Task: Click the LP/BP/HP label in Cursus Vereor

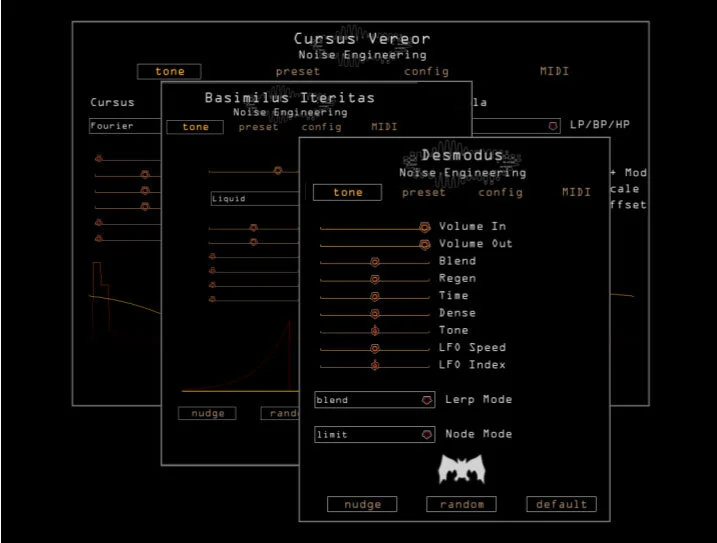Action: [x=599, y=124]
